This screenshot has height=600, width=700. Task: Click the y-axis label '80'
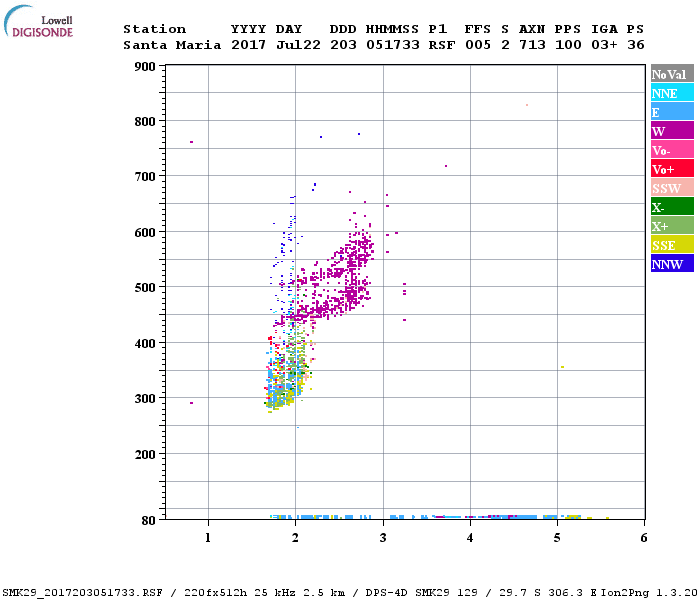(x=149, y=520)
